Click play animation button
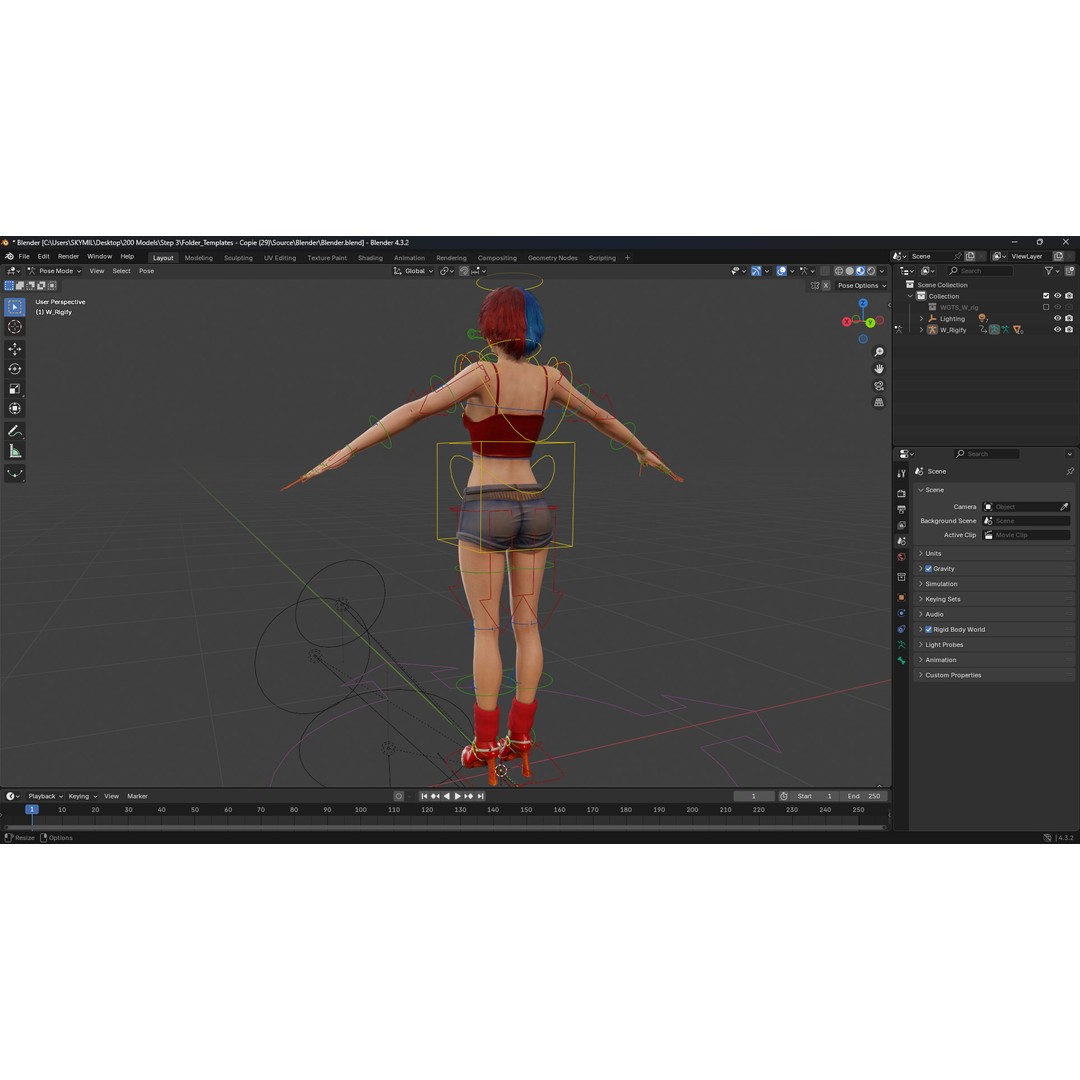Image resolution: width=1080 pixels, height=1080 pixels. tap(457, 796)
